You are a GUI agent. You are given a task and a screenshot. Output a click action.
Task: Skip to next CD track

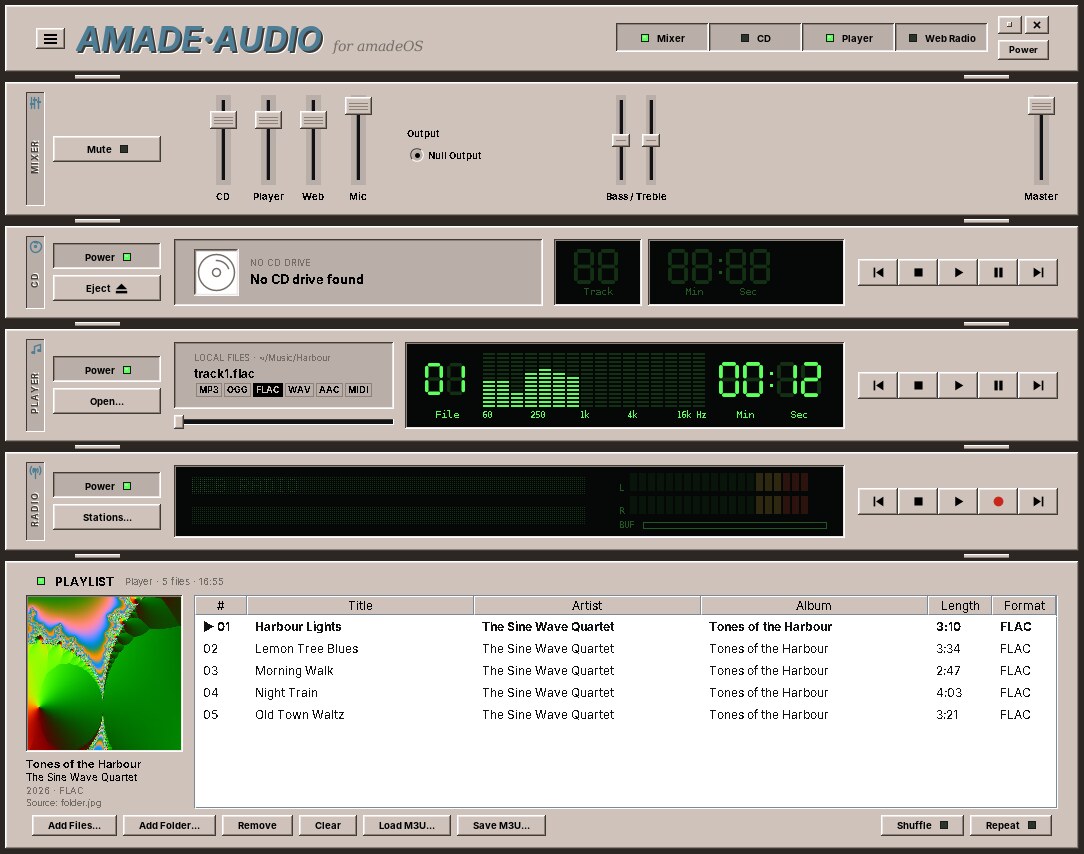[x=1038, y=272]
